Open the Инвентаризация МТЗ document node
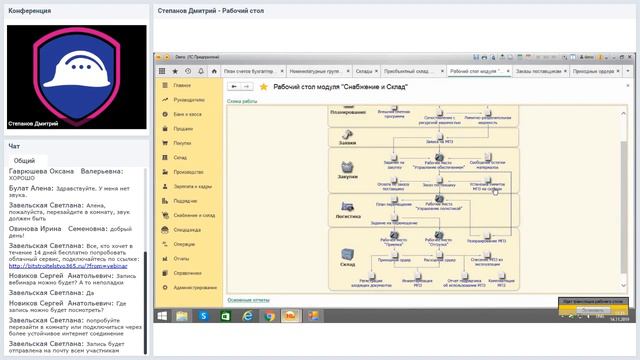Screen dimensions: 640x360 [417, 280]
